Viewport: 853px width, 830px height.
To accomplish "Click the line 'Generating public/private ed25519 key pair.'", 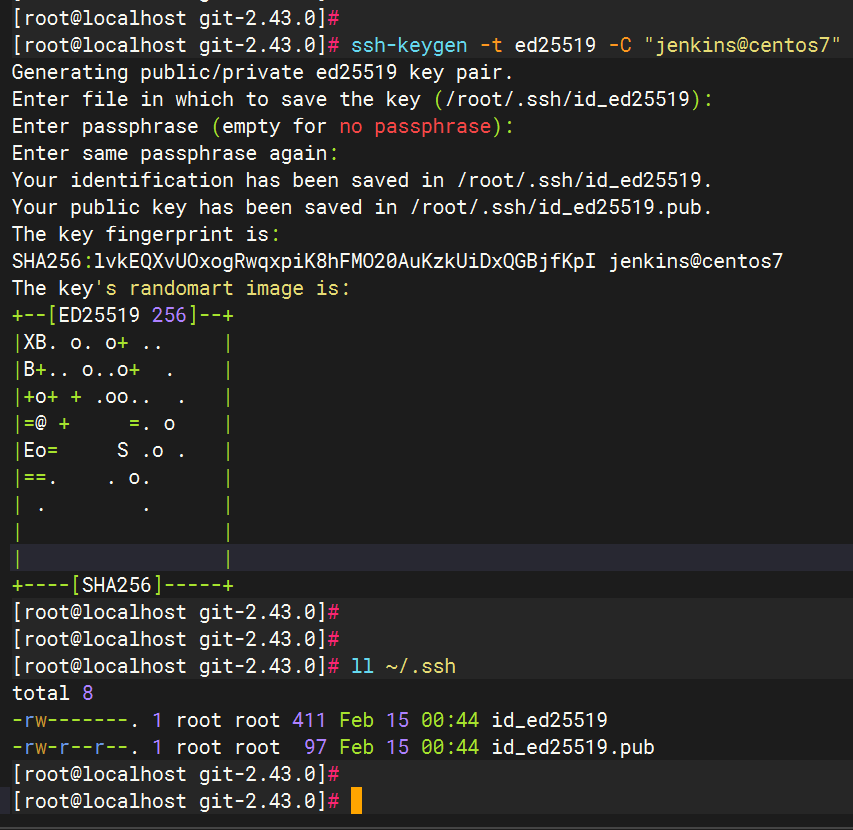I will (262, 72).
